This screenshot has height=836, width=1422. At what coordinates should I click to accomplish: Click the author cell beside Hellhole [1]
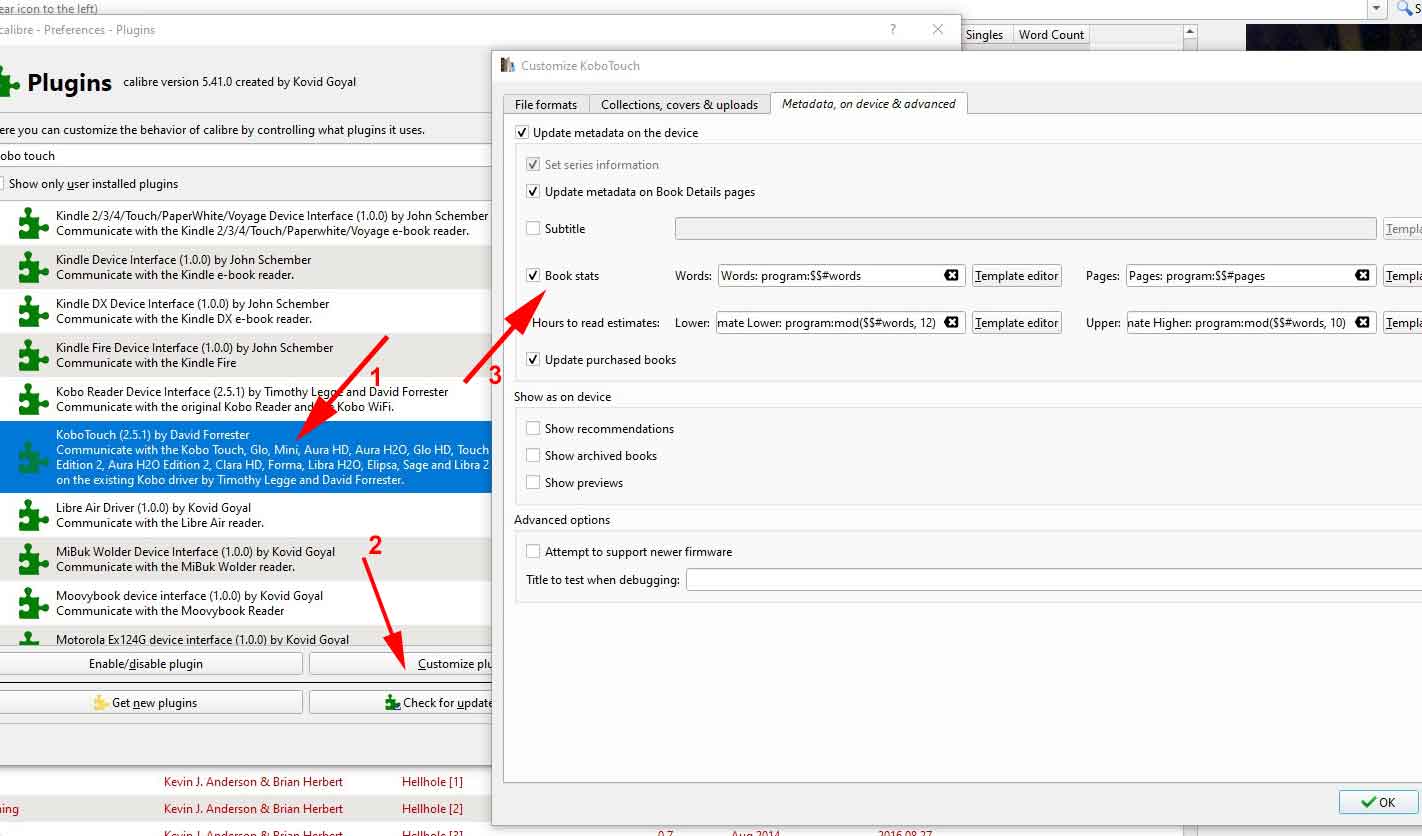coord(253,782)
